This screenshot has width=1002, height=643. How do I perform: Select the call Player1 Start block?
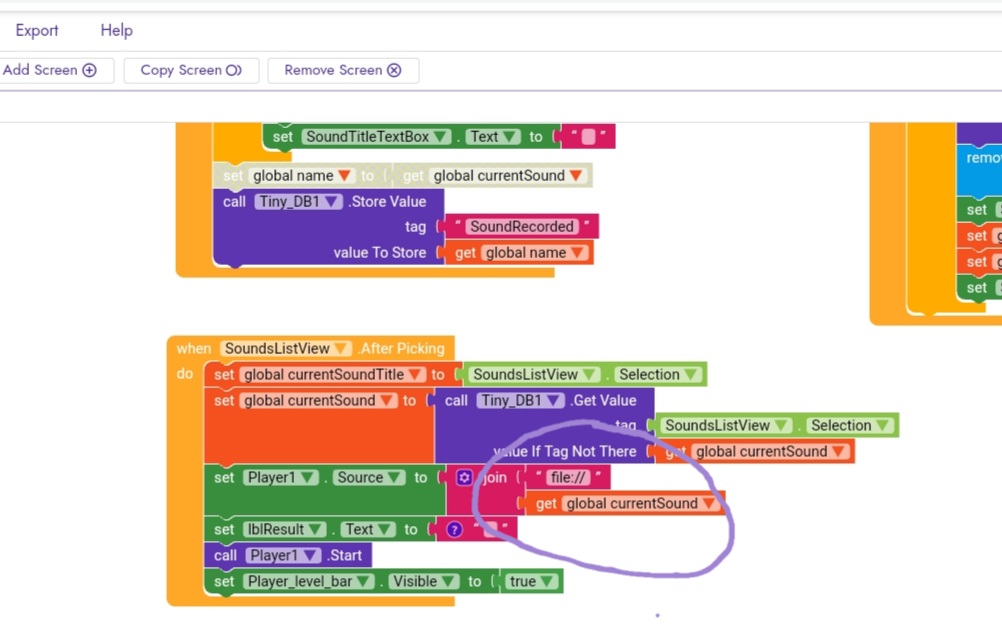tap(225, 556)
